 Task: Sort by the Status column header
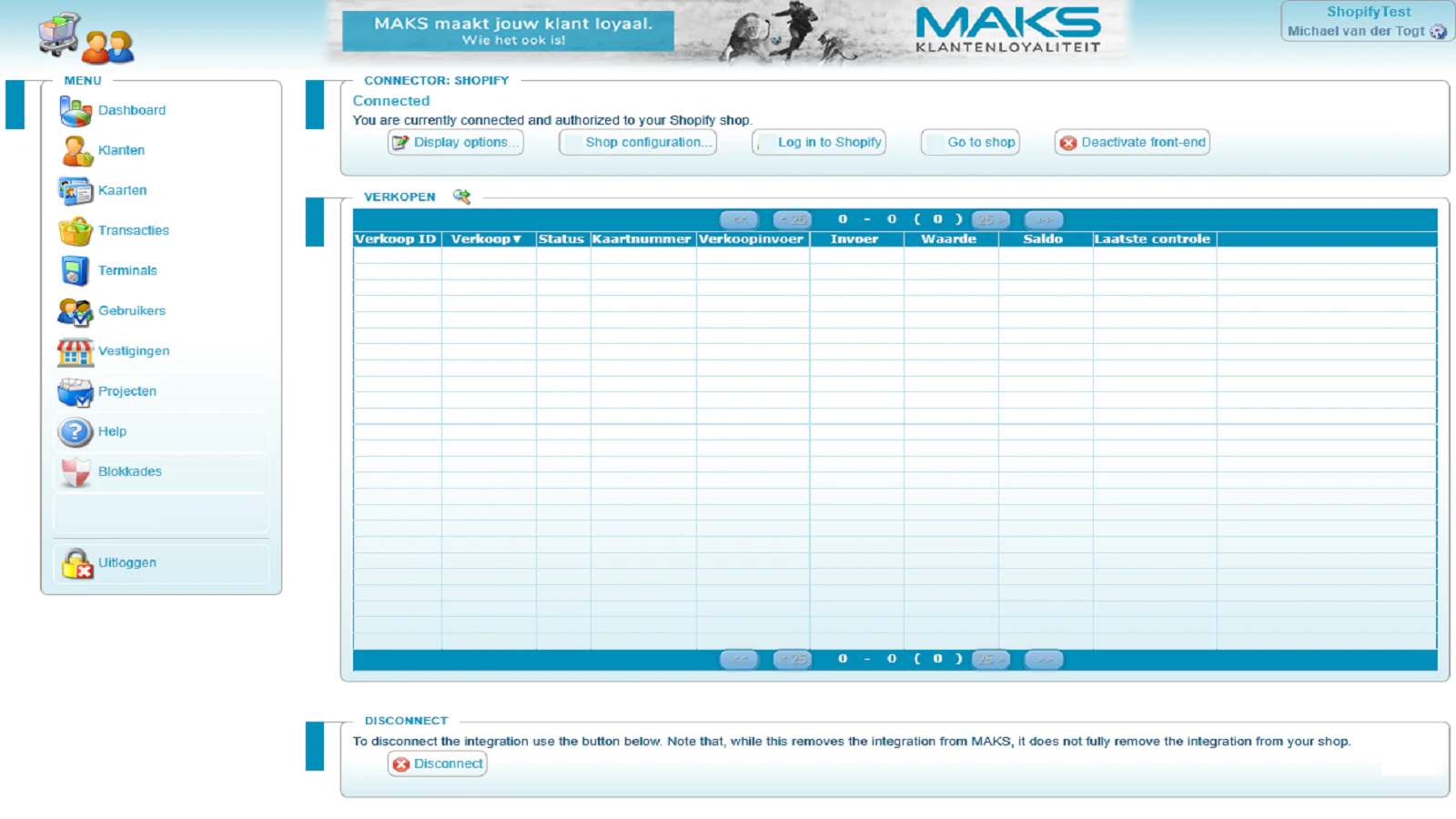[x=561, y=239]
